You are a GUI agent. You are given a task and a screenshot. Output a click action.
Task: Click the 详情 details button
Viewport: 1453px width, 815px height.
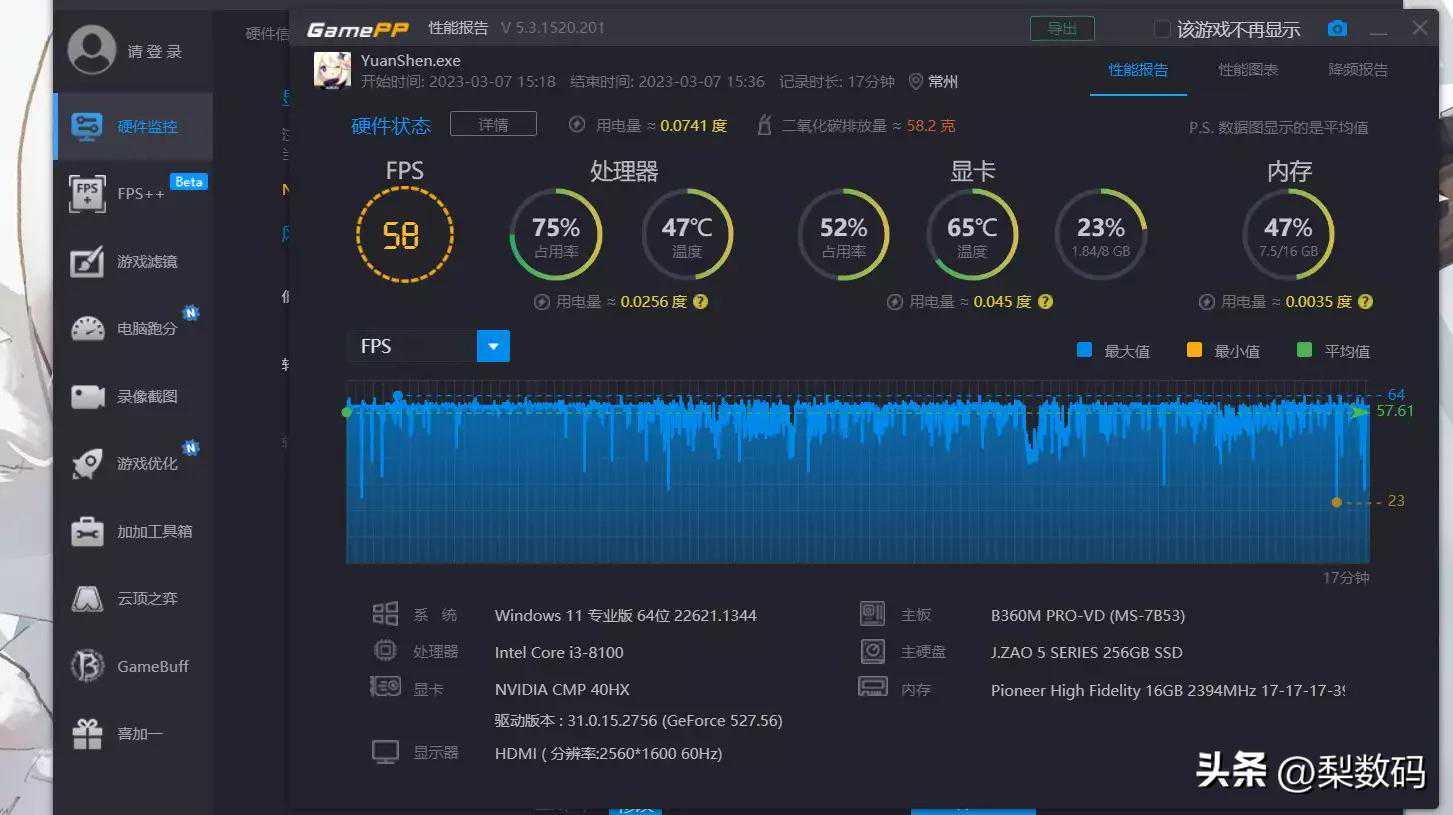(x=493, y=124)
